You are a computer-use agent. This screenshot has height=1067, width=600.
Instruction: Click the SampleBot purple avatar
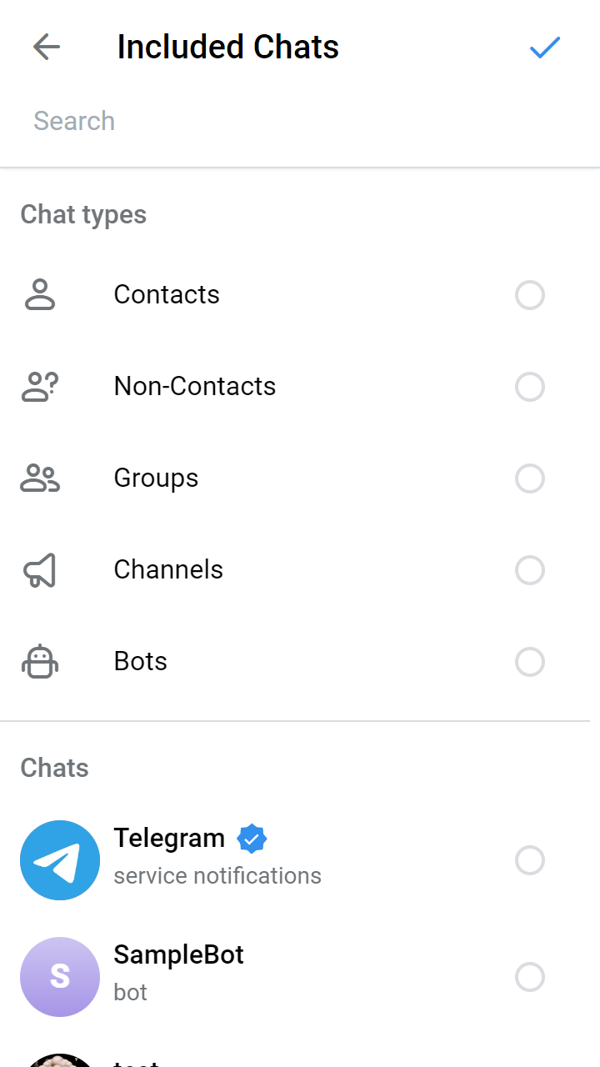pos(60,977)
